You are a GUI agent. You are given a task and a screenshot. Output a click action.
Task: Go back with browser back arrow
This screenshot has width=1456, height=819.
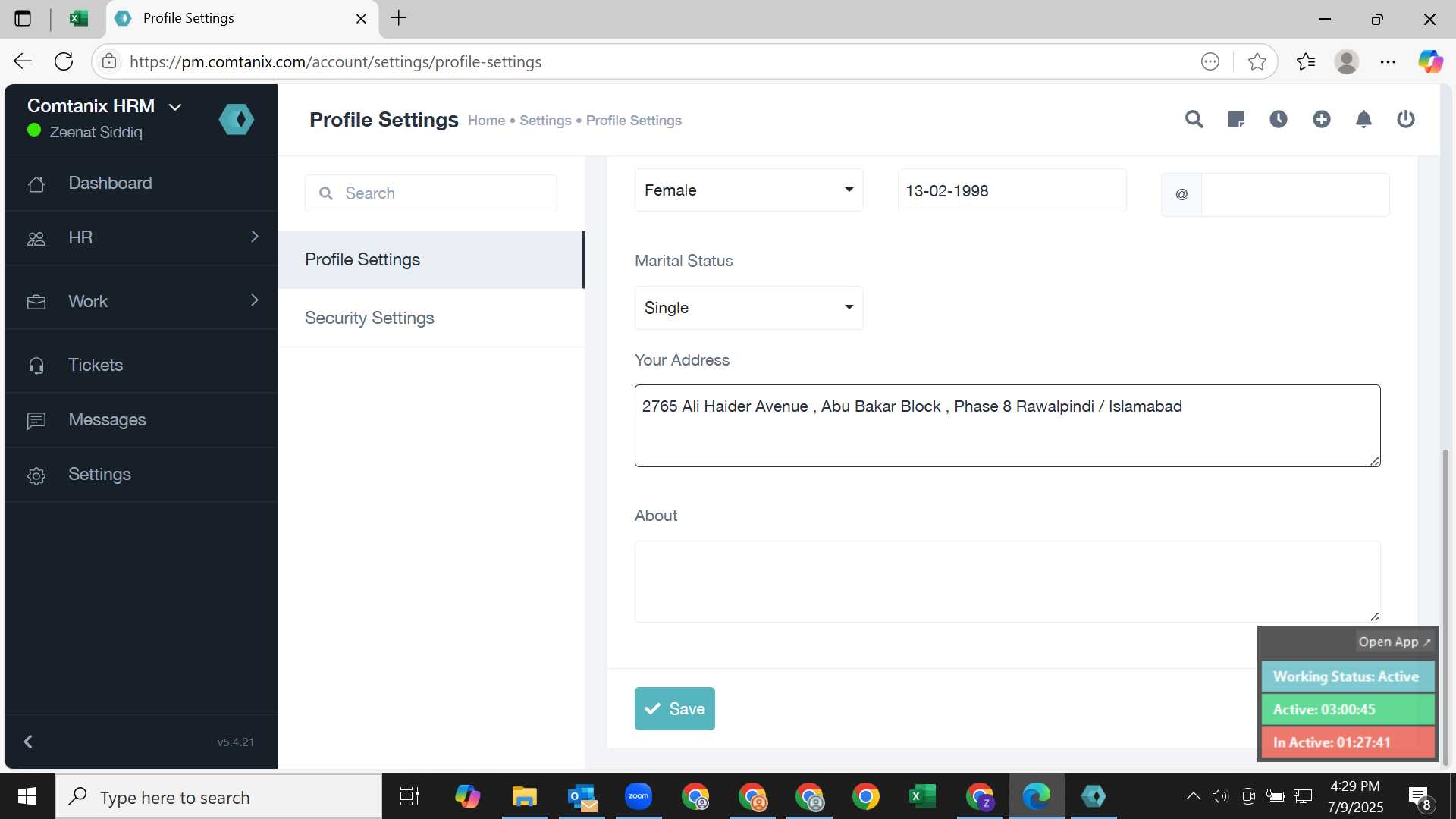23,61
